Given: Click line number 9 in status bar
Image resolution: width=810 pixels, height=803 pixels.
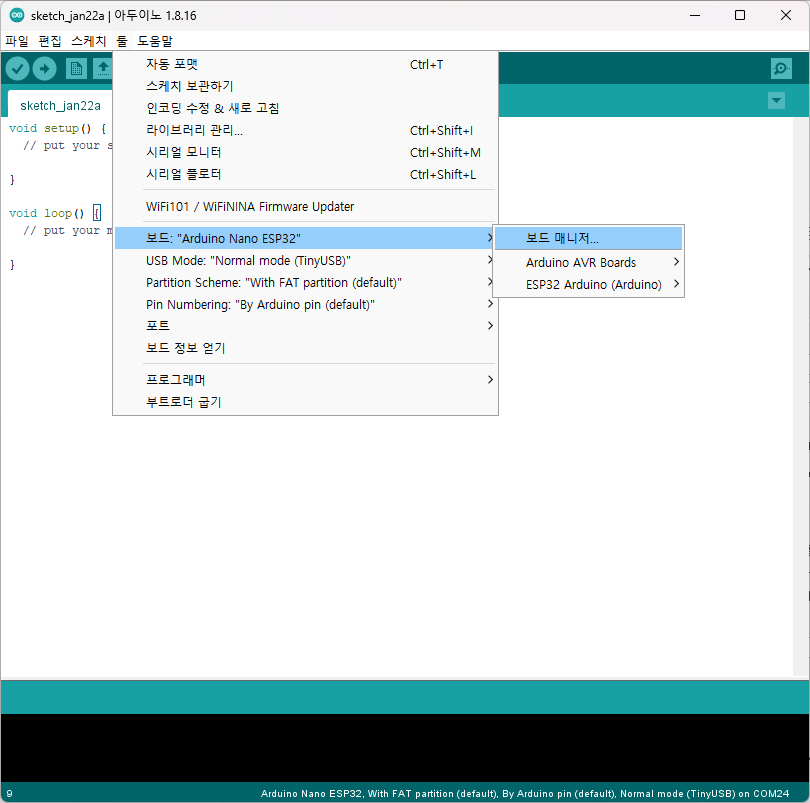Looking at the screenshot, I should click(x=9, y=793).
